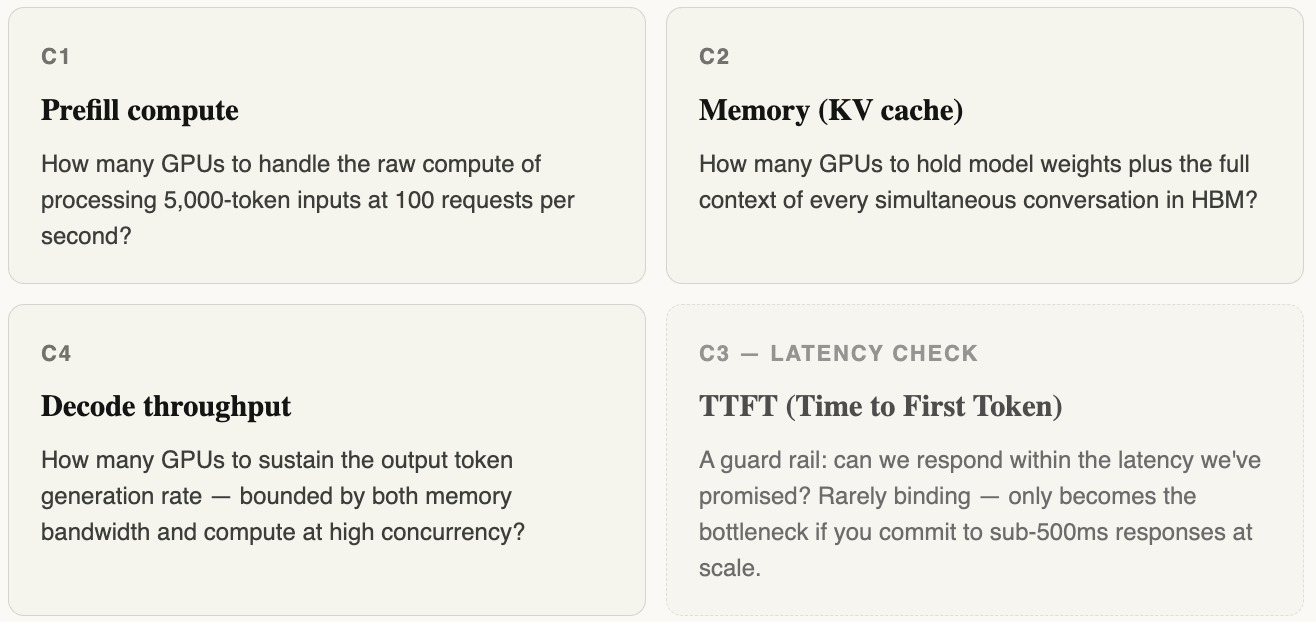Image resolution: width=1316 pixels, height=622 pixels.
Task: Click 'bandwidth and compute at high concurrency' line
Action: pyautogui.click(x=283, y=532)
